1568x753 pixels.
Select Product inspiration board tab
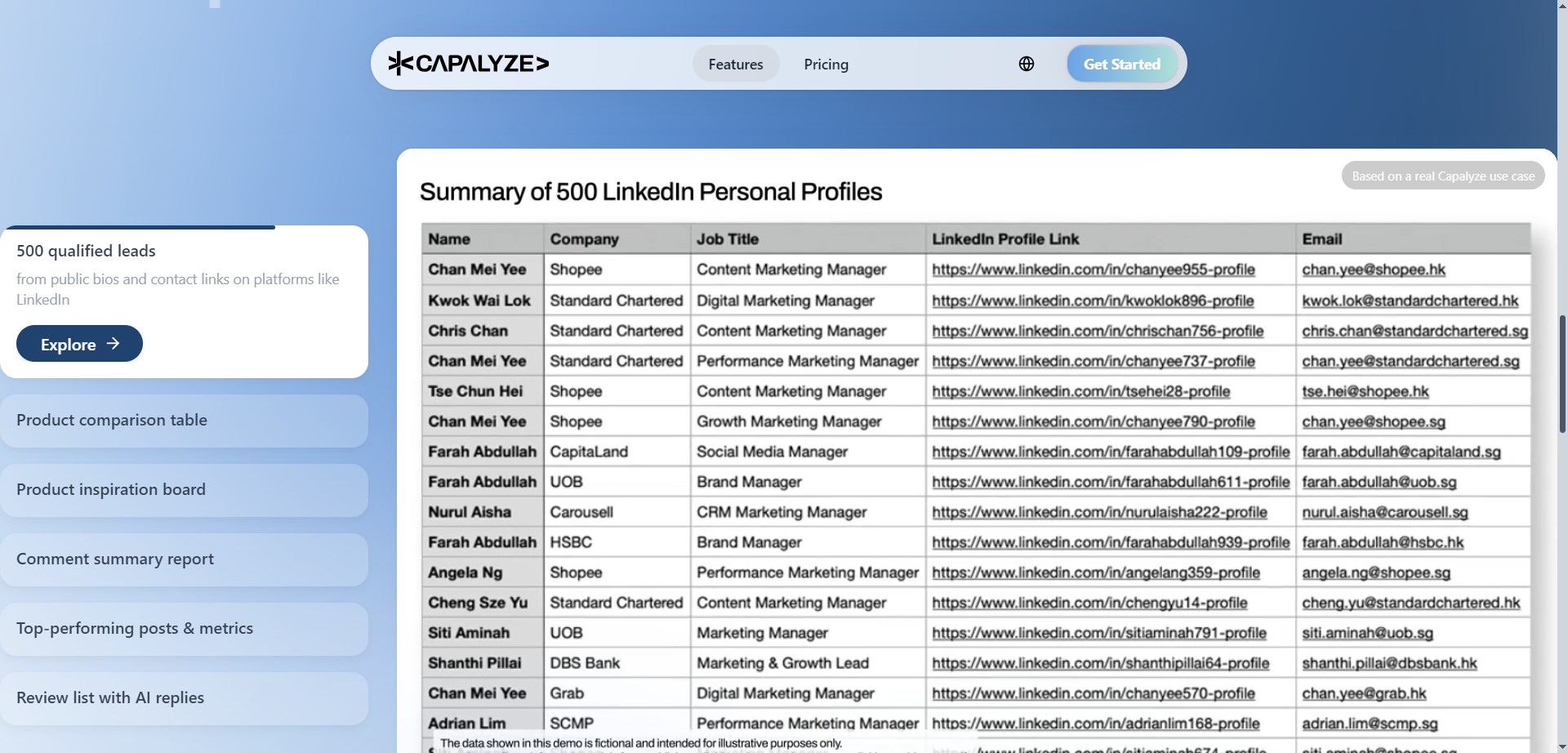(184, 490)
